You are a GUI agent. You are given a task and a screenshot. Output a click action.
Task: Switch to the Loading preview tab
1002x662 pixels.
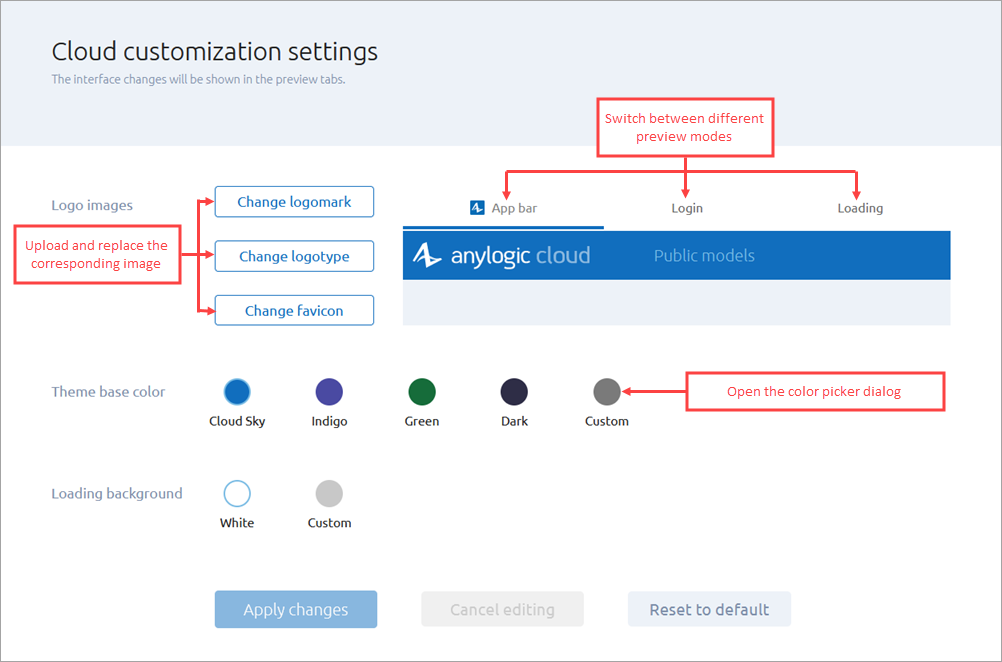pos(860,208)
